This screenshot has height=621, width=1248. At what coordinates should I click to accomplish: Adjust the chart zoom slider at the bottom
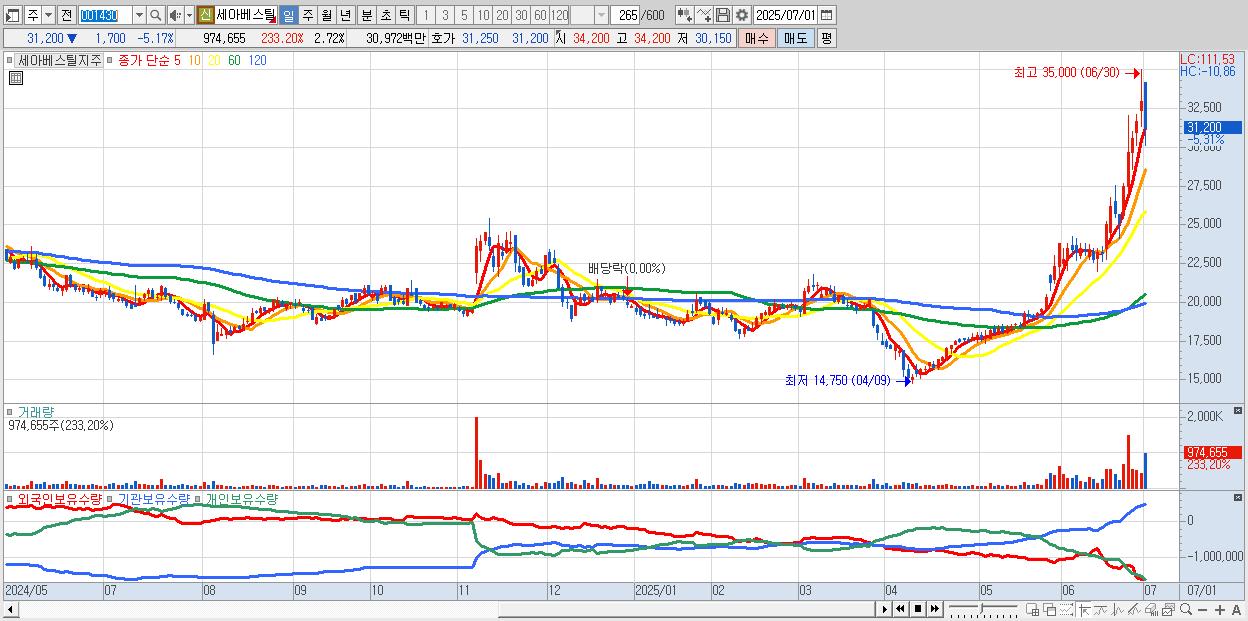pyautogui.click(x=982, y=609)
